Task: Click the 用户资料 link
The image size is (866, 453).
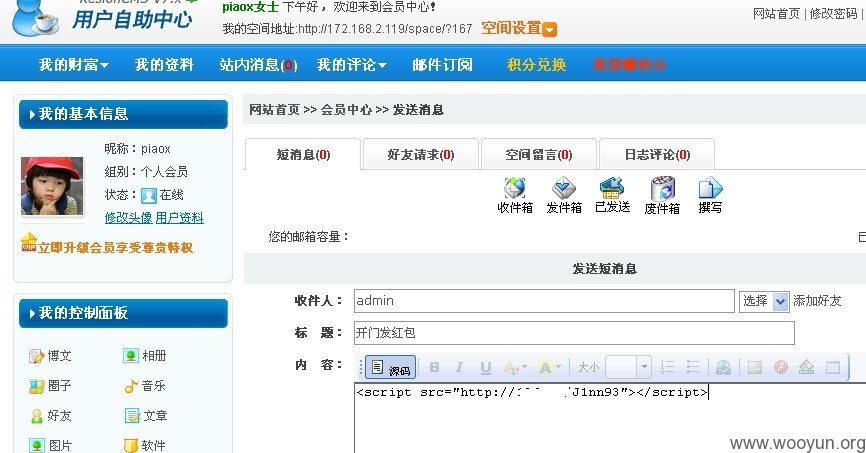Action: (179, 218)
